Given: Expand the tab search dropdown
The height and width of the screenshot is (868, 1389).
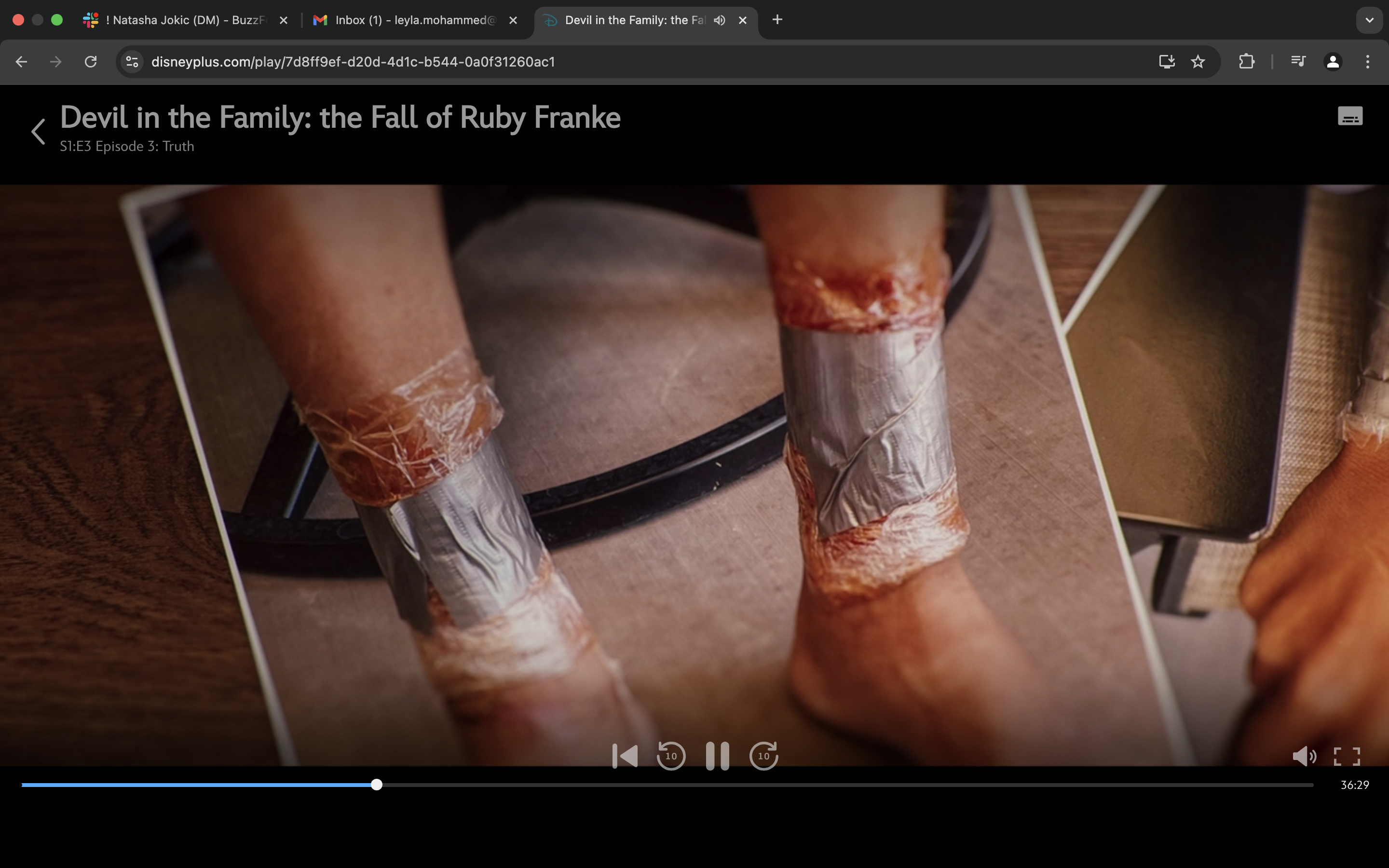Looking at the screenshot, I should (x=1369, y=20).
